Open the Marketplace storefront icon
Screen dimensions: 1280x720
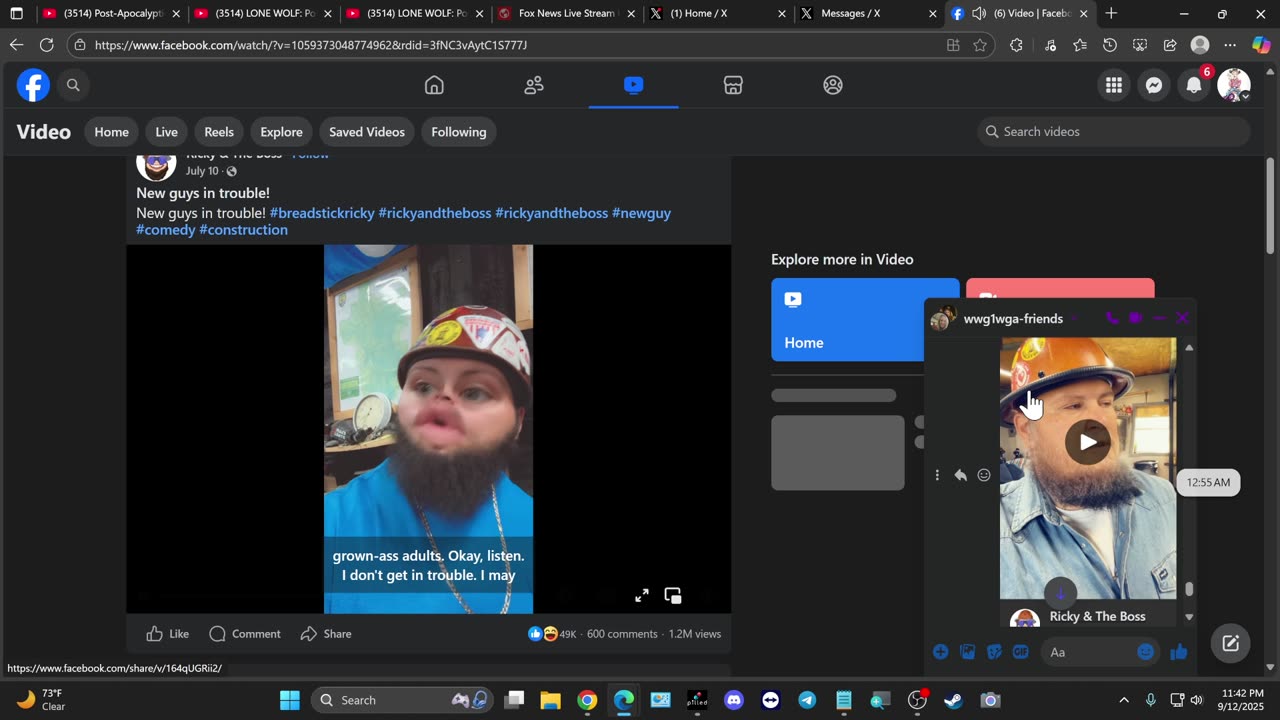point(733,85)
